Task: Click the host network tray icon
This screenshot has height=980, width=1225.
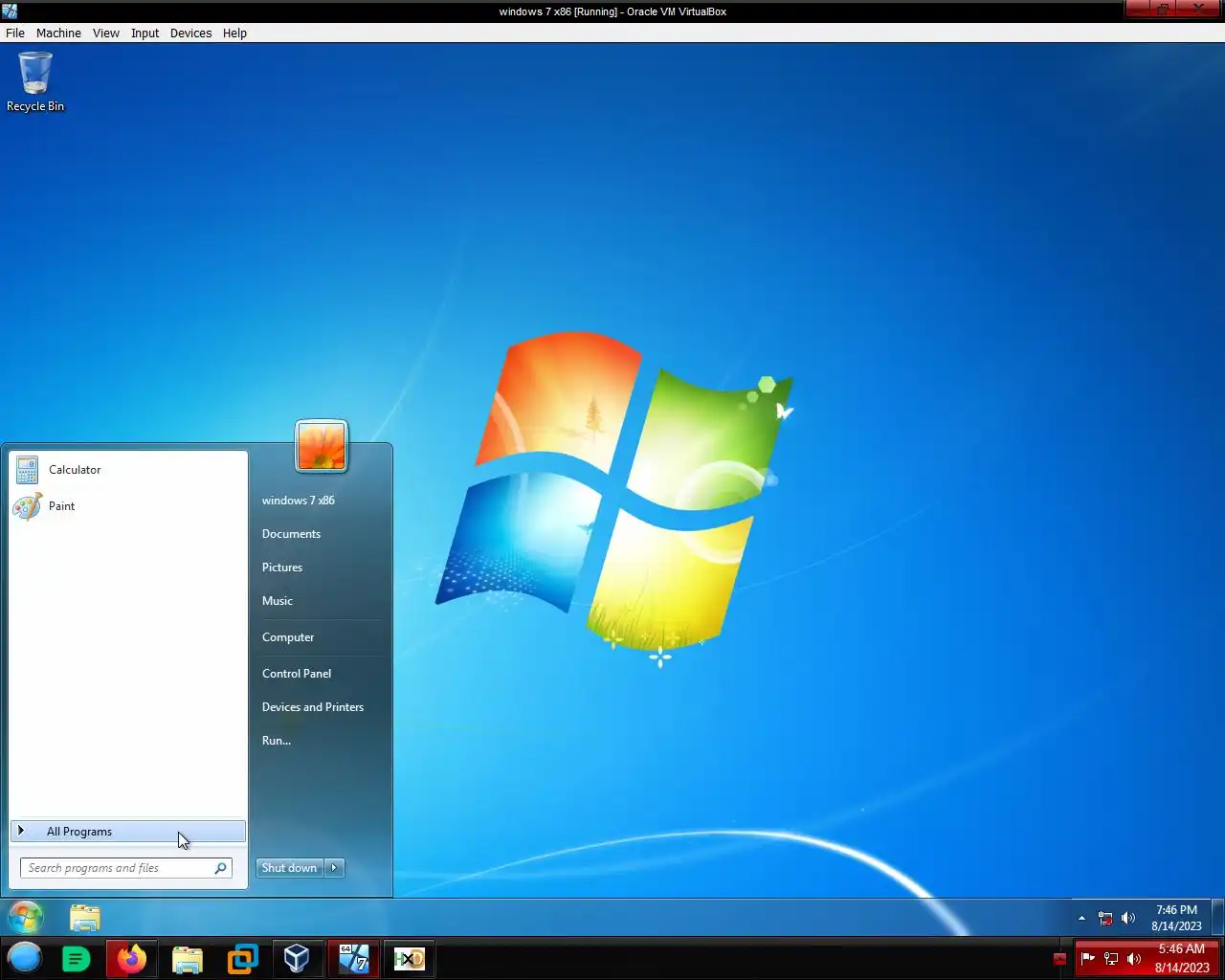Action: [1111, 958]
